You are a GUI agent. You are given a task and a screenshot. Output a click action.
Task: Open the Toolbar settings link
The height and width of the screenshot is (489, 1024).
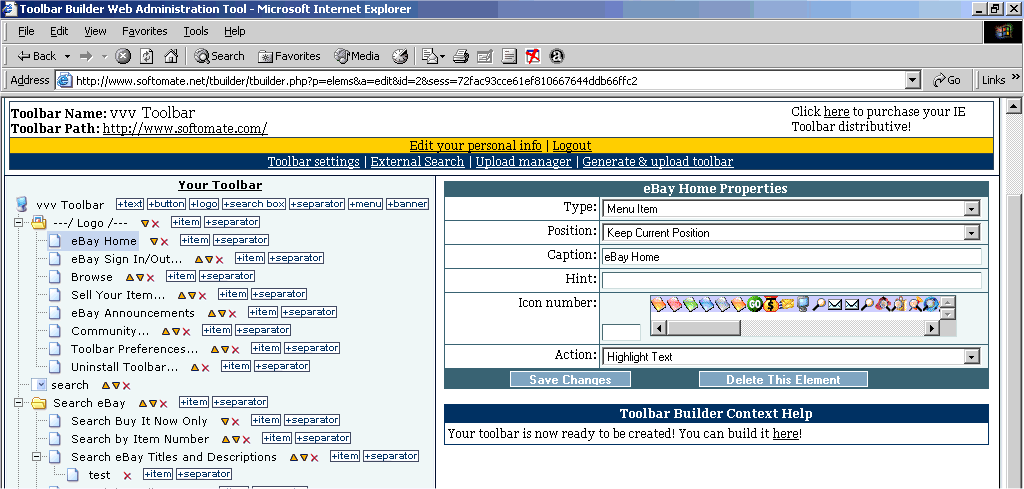[x=313, y=161]
